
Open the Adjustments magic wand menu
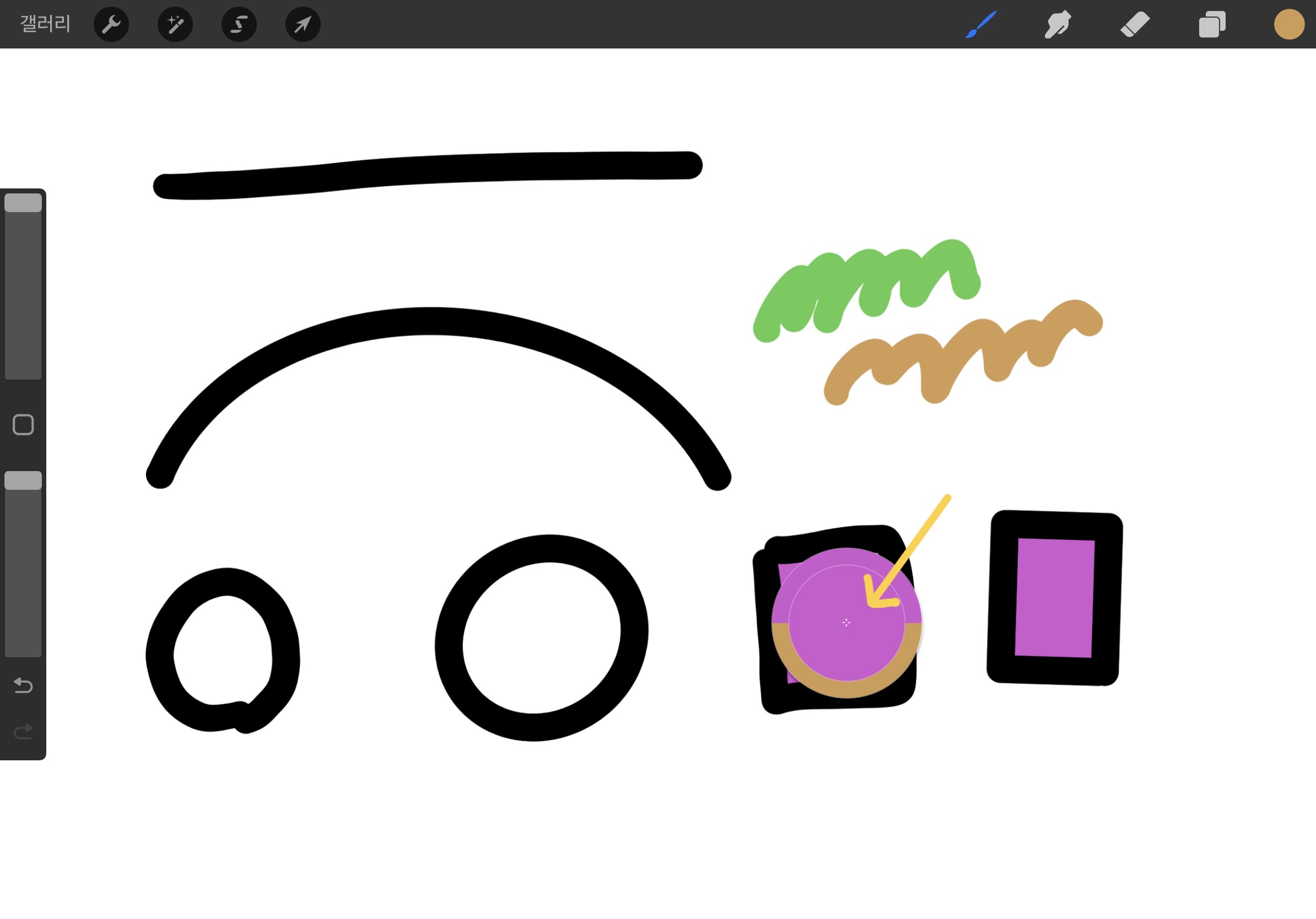point(175,24)
